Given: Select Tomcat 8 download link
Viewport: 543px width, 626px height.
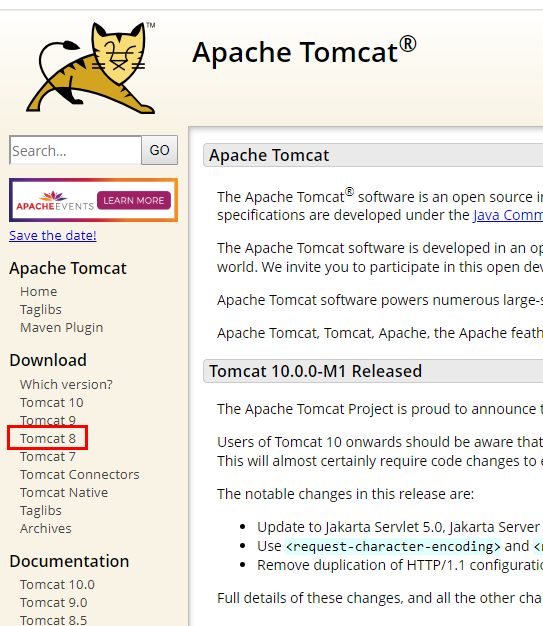Looking at the screenshot, I should coord(48,438).
